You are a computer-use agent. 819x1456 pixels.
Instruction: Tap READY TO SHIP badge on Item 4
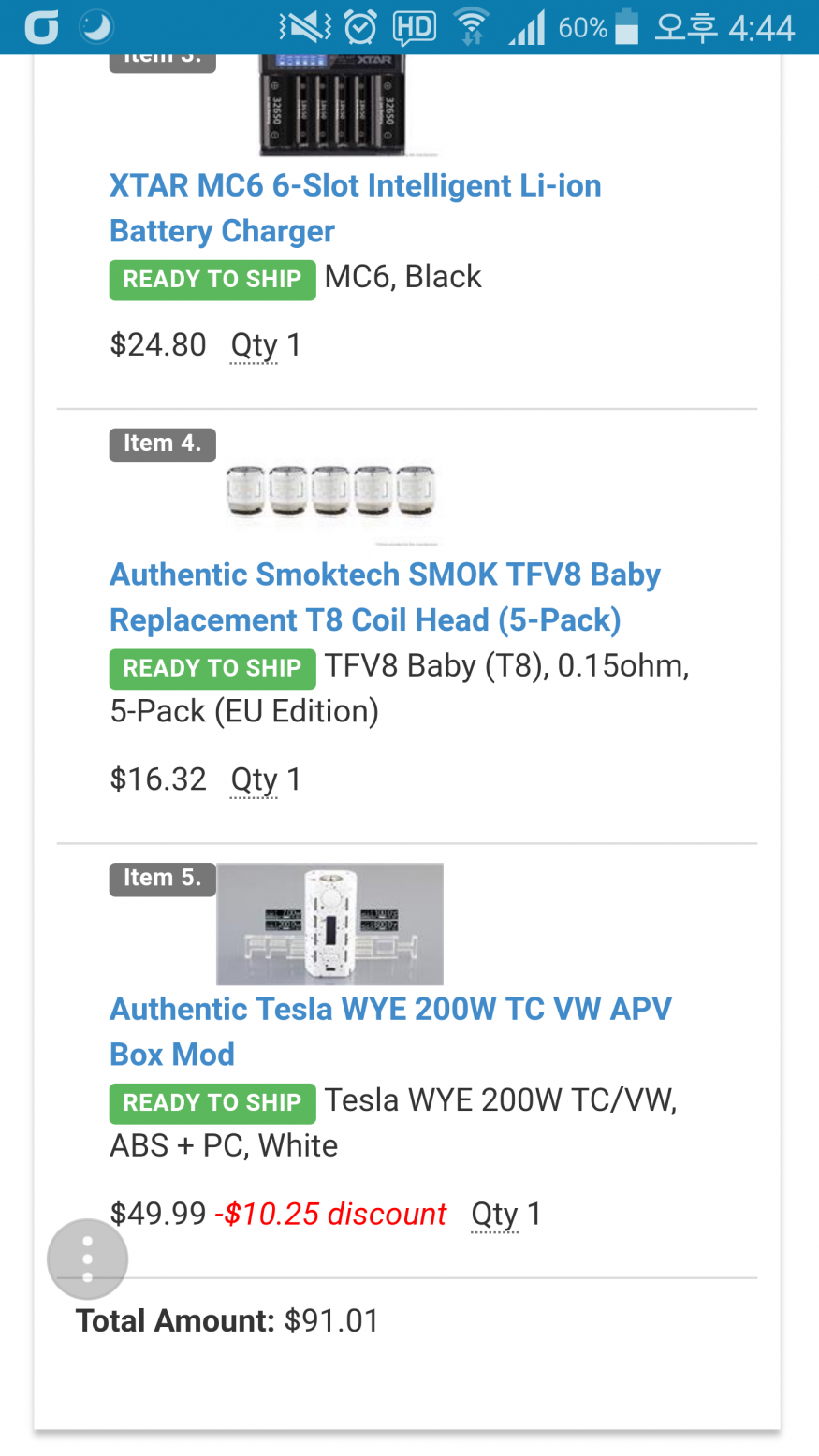click(212, 668)
